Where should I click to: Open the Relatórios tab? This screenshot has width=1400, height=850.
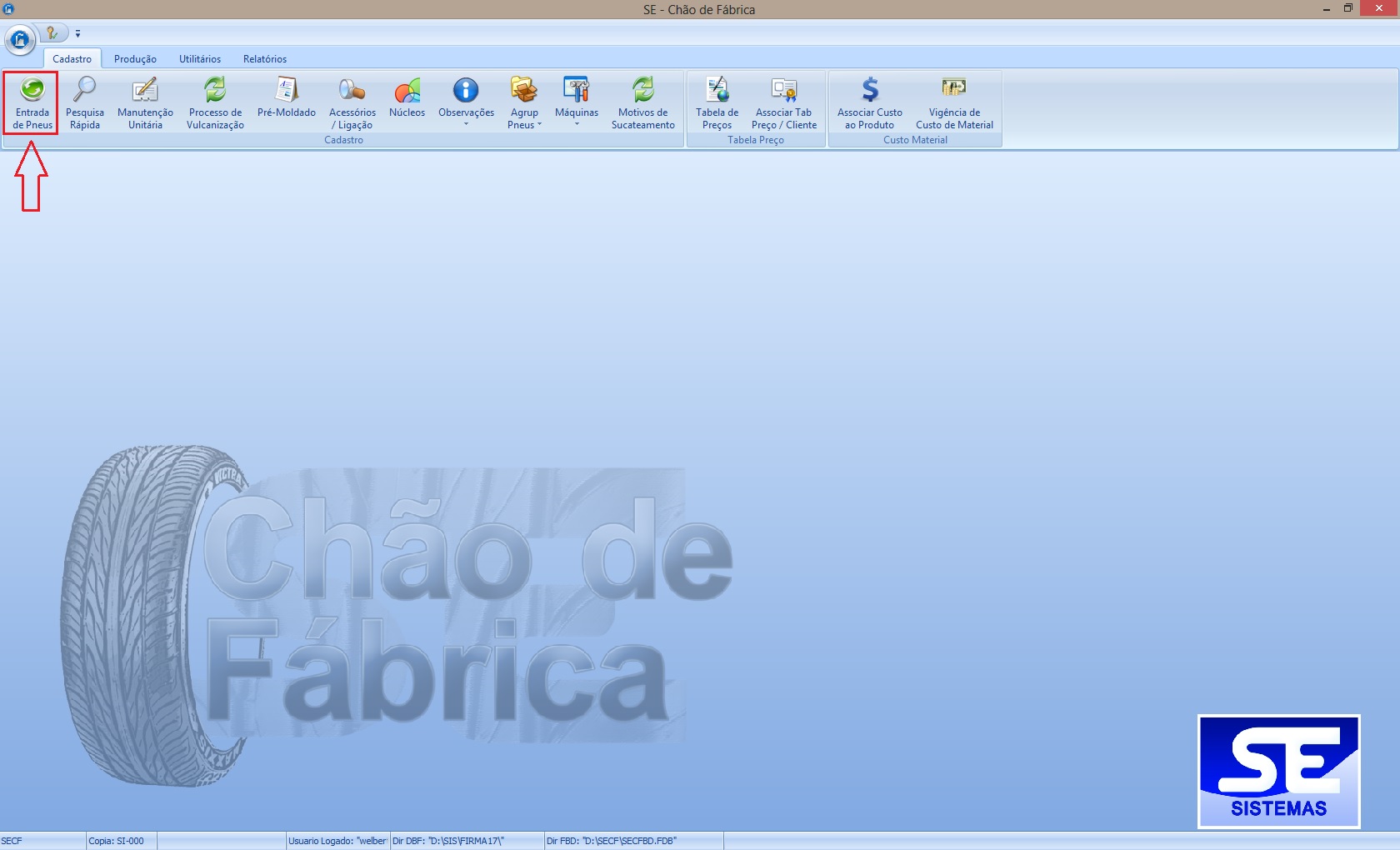click(265, 59)
